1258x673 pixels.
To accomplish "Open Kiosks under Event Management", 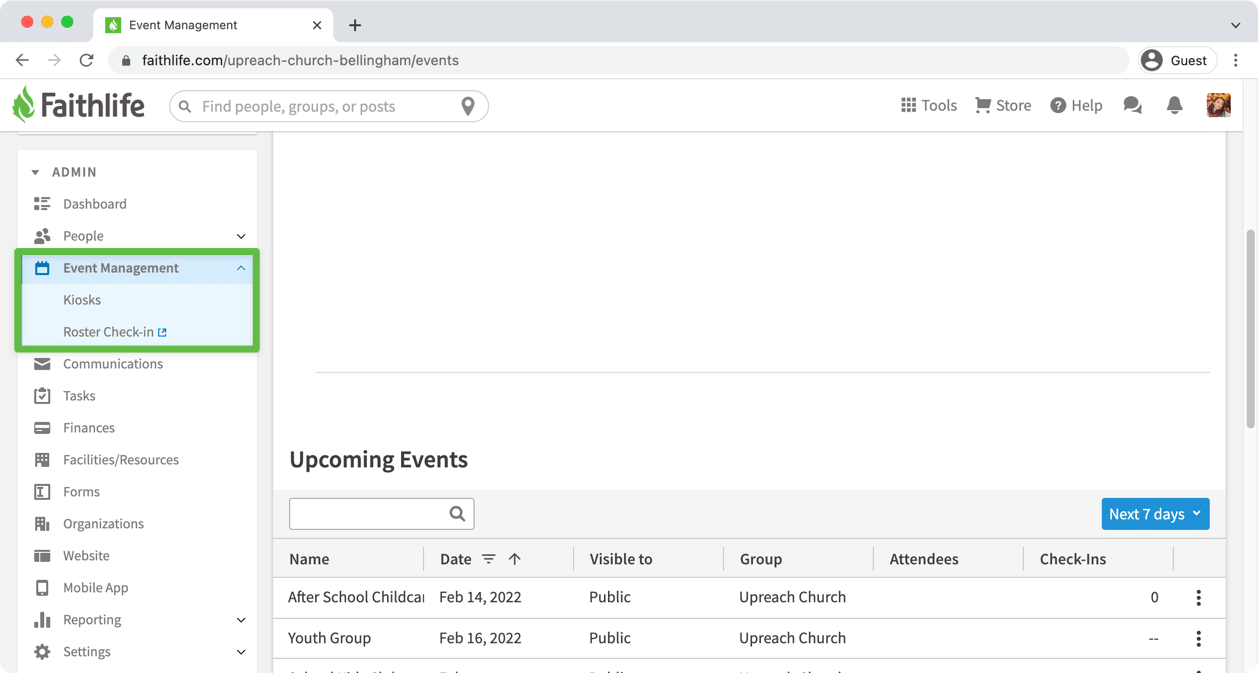I will click(x=82, y=300).
